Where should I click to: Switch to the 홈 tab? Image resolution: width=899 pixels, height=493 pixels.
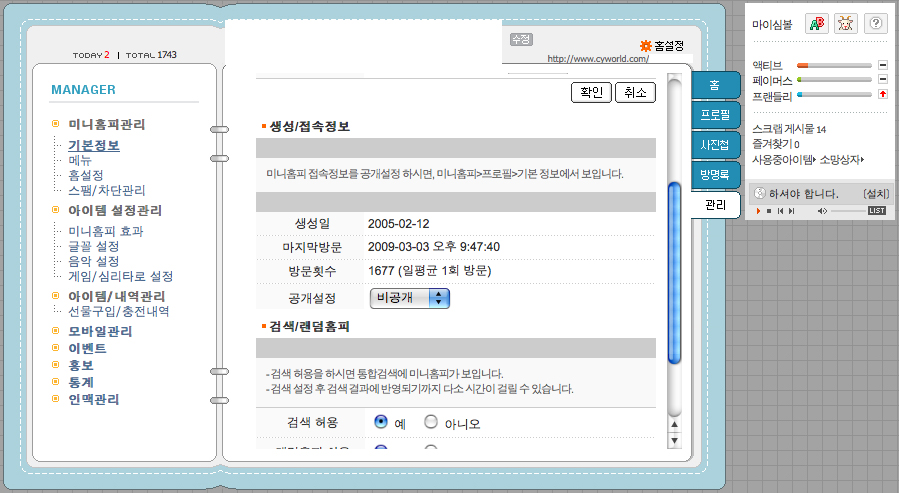pyautogui.click(x=715, y=85)
